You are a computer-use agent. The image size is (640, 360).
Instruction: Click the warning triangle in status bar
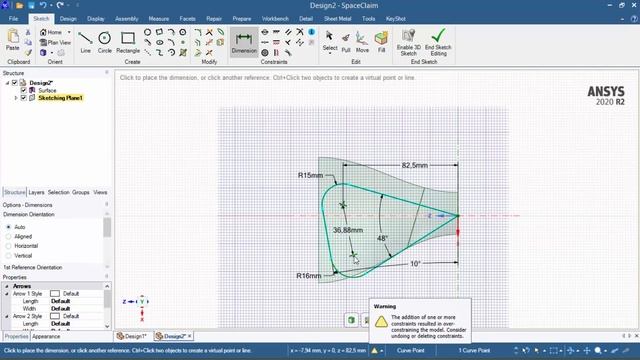pos(374,350)
